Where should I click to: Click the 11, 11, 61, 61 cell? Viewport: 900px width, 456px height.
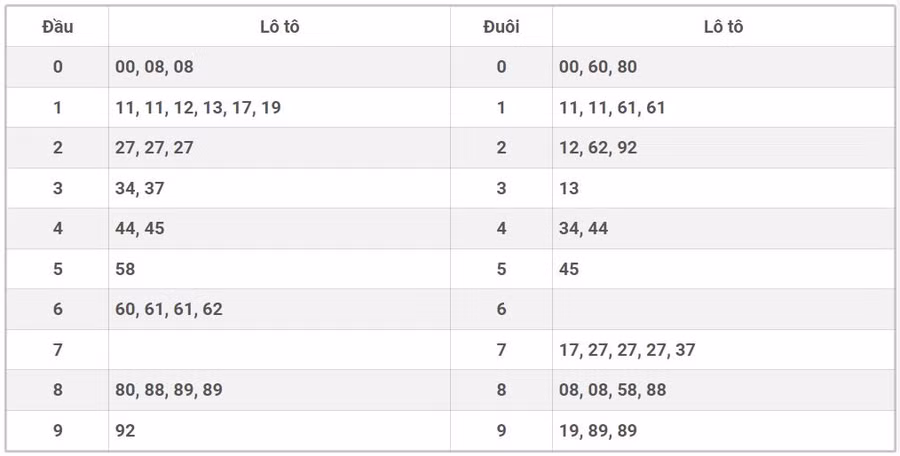coord(612,108)
